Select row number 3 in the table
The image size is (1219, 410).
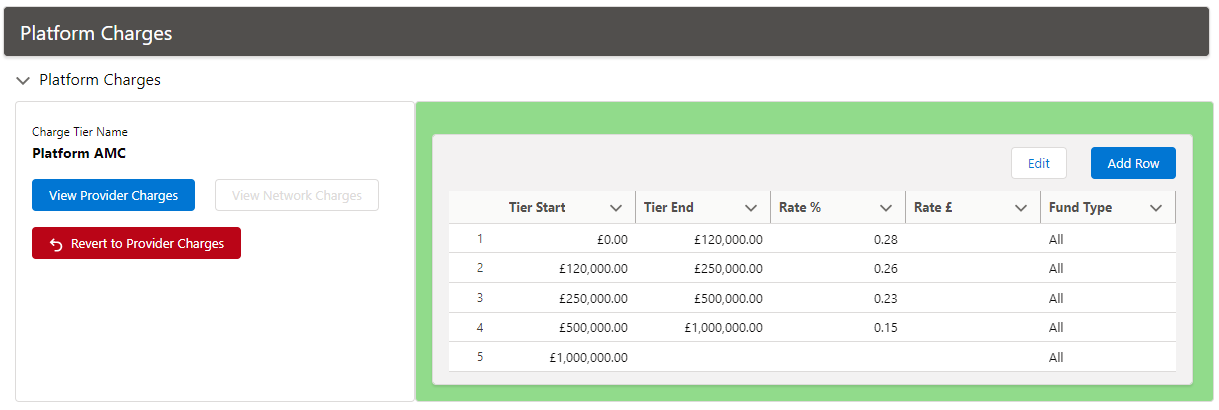pos(480,298)
